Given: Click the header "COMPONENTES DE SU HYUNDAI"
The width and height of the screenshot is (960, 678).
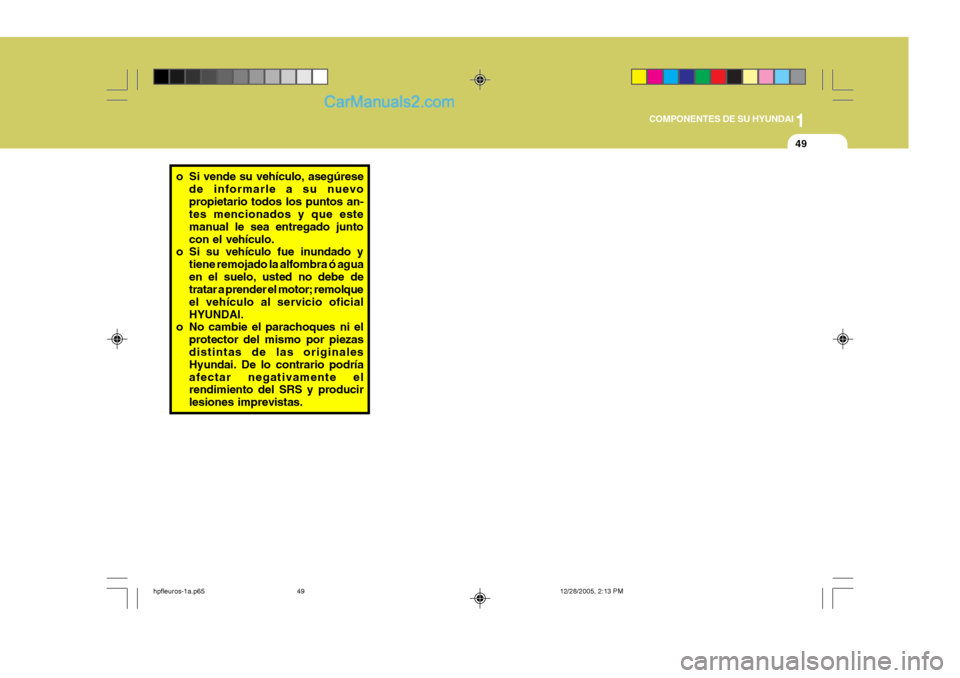Looking at the screenshot, I should coord(721,119).
